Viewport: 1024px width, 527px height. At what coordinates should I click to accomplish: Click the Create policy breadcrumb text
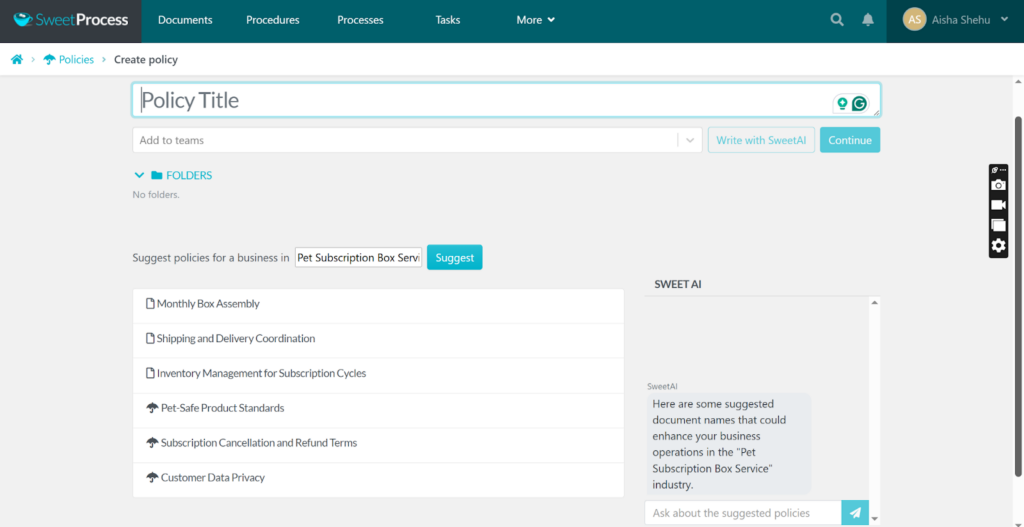(x=146, y=60)
